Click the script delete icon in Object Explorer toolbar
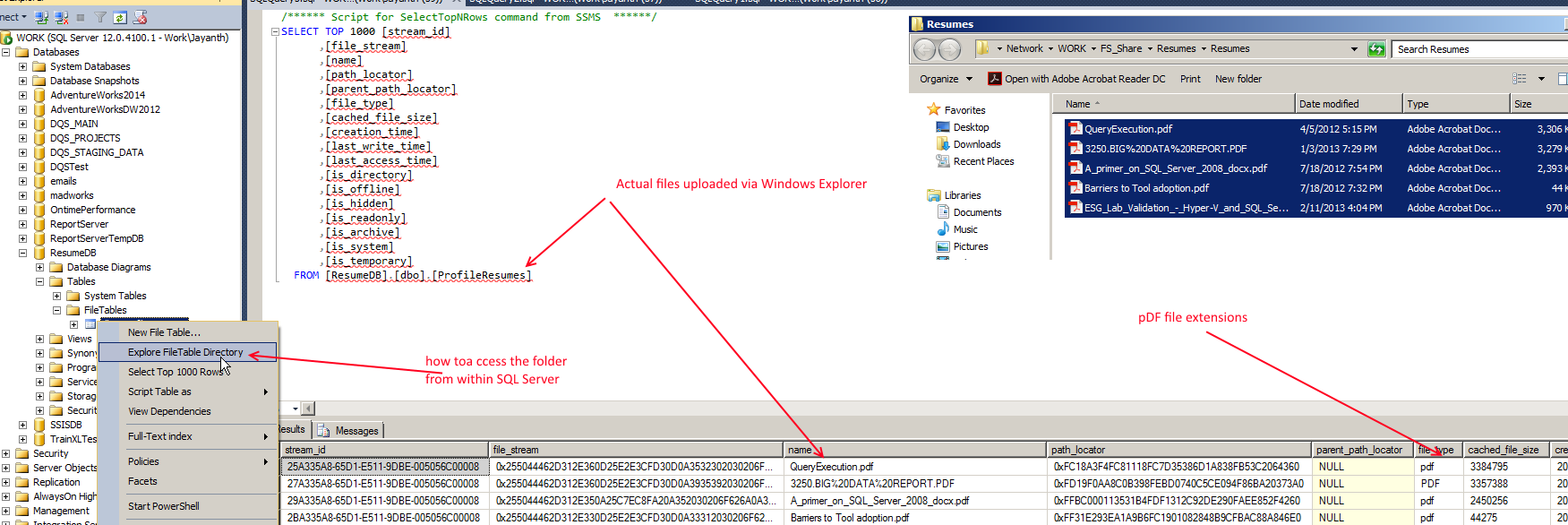 click(139, 17)
